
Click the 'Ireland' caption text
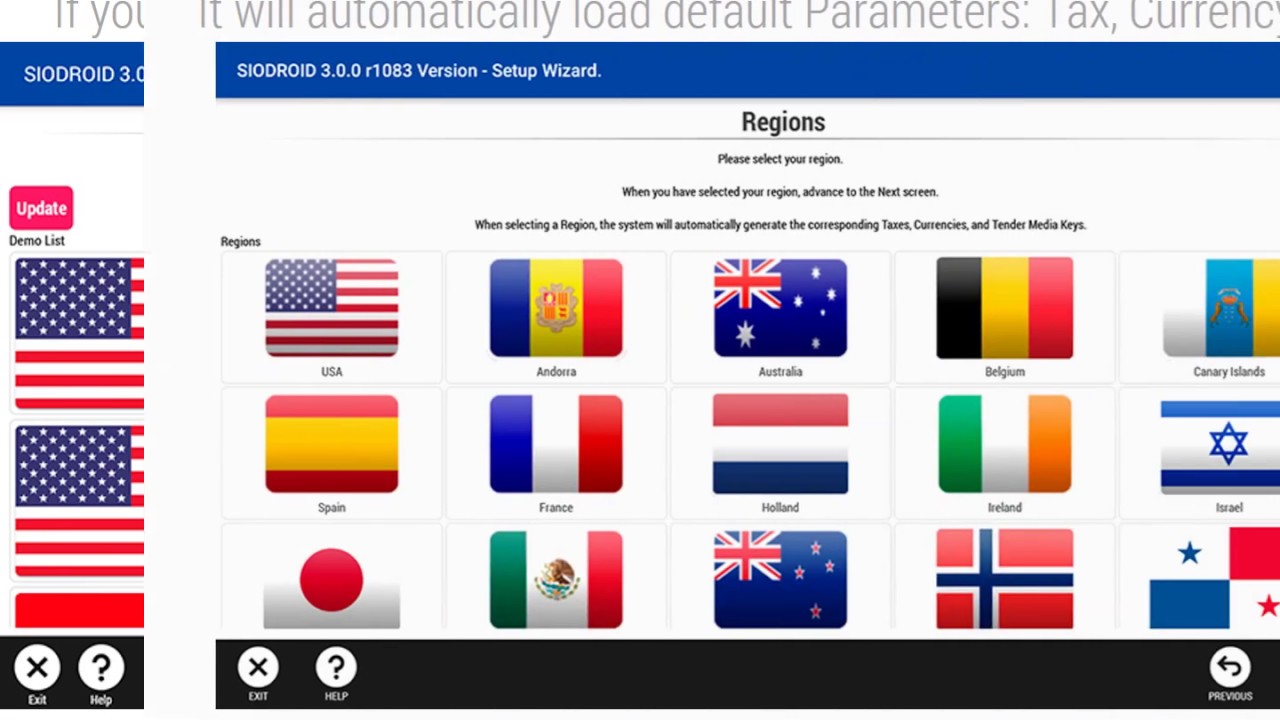pos(1004,508)
